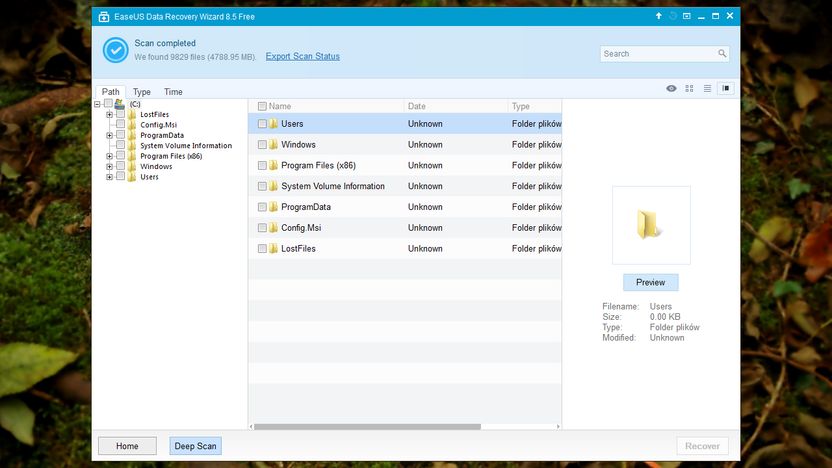Select ProgramData in the folder tree
The height and width of the screenshot is (468, 832).
162,135
